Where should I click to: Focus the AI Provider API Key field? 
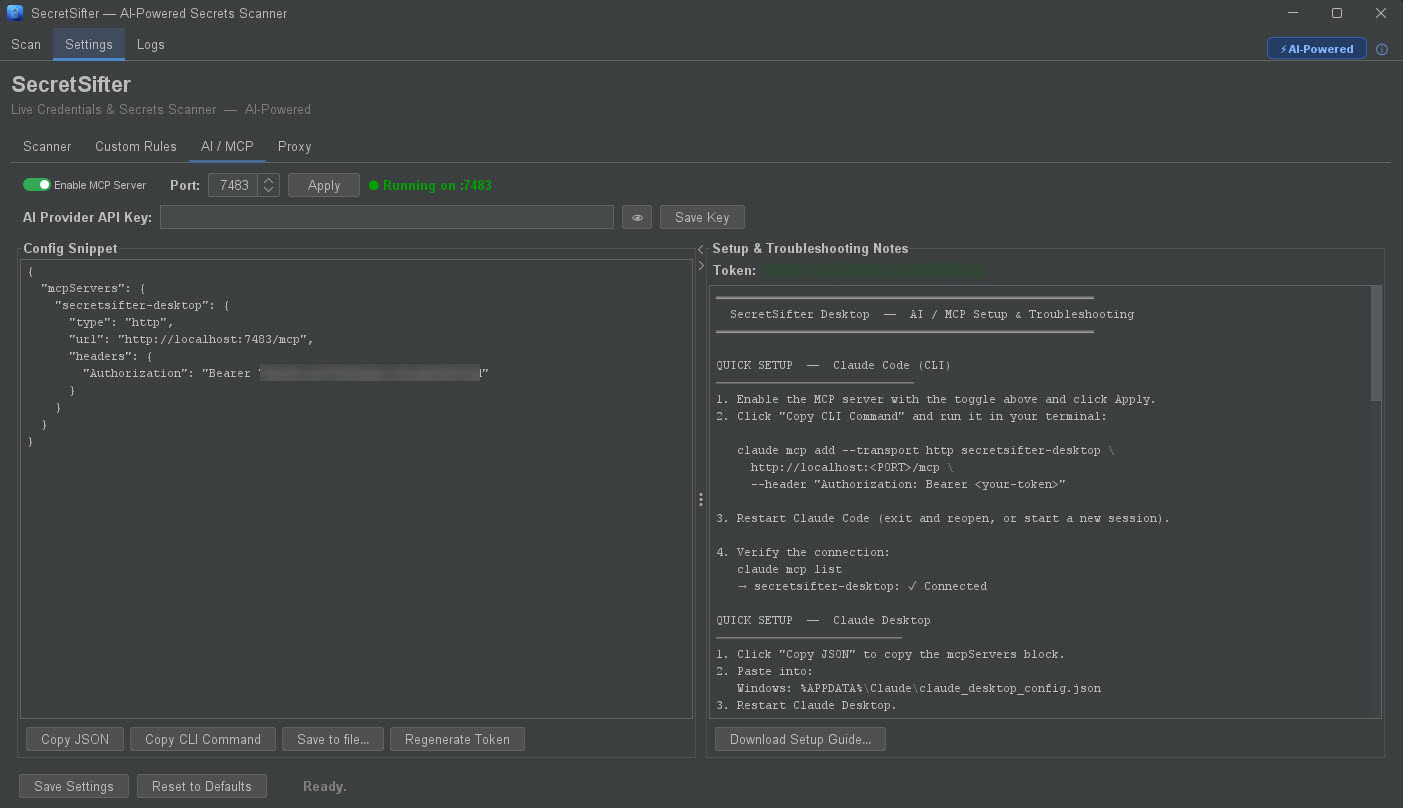[387, 217]
